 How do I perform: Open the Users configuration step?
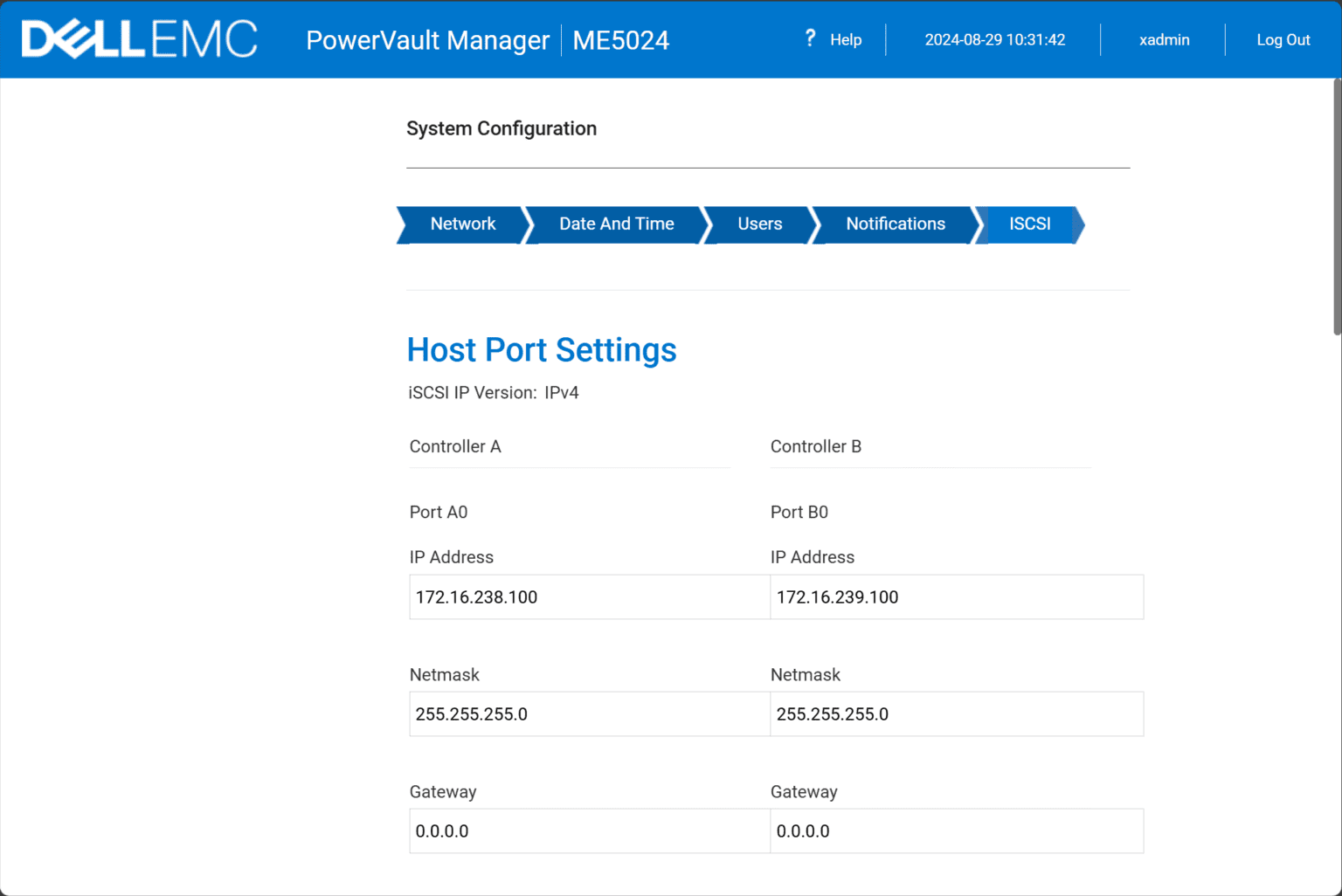[758, 224]
